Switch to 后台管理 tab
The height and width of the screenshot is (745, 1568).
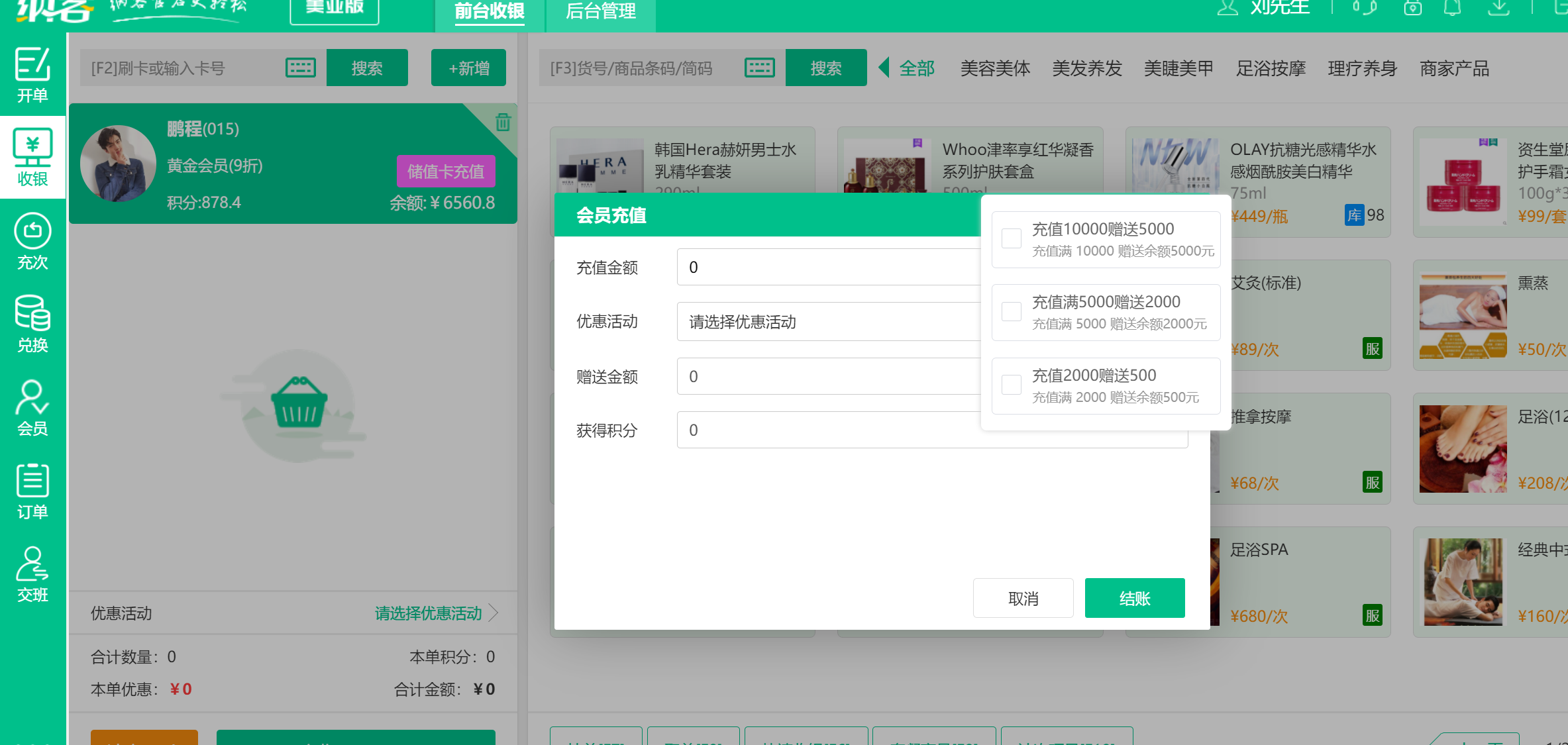[x=600, y=12]
